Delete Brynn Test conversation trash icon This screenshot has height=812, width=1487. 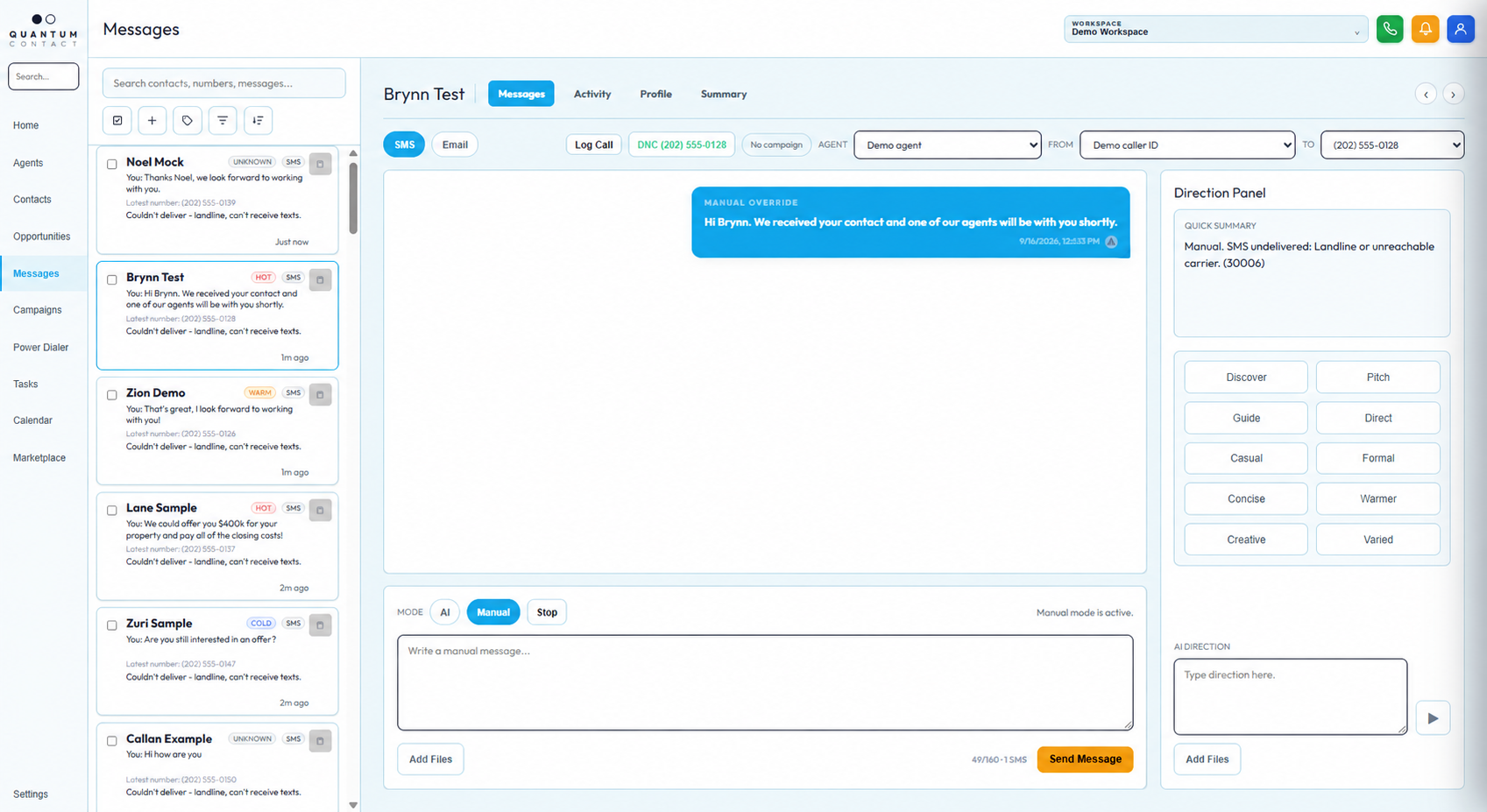coord(321,279)
